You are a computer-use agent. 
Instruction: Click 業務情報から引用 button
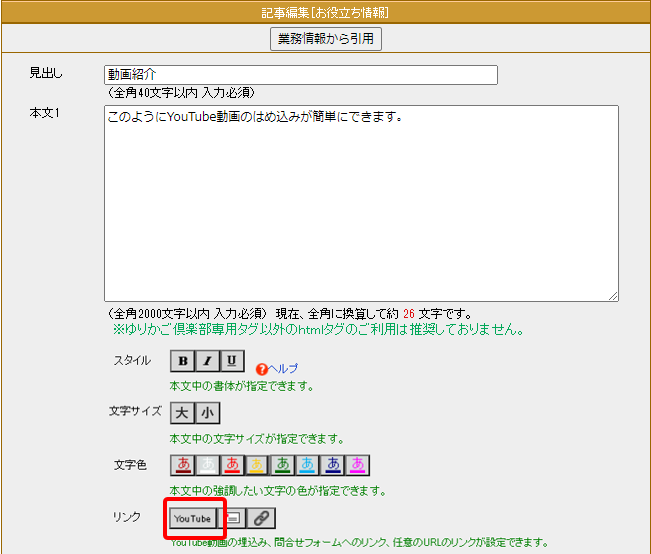click(326, 39)
